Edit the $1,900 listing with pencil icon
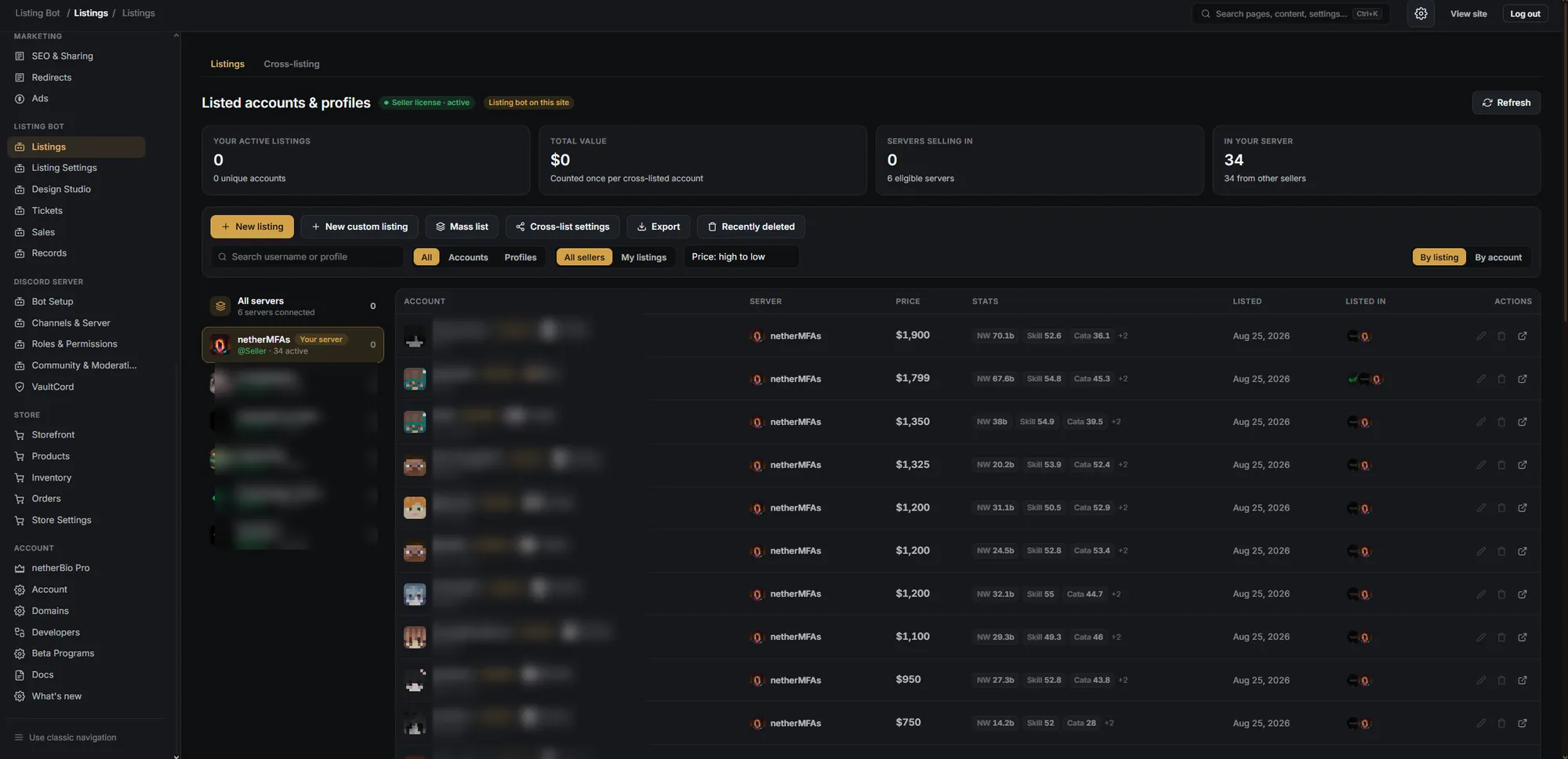 (x=1481, y=336)
